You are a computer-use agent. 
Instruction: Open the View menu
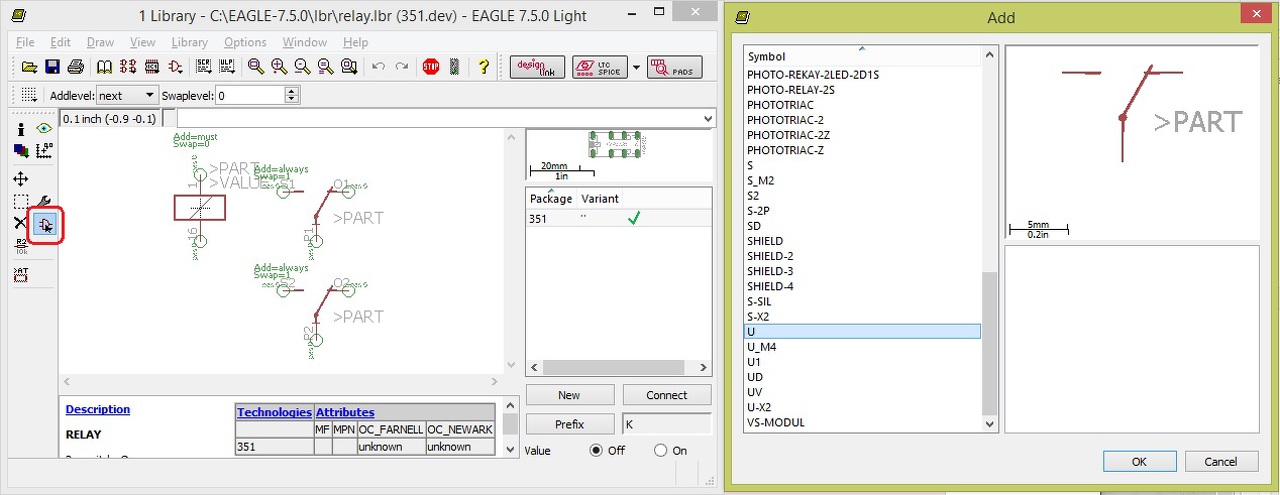pyautogui.click(x=143, y=42)
